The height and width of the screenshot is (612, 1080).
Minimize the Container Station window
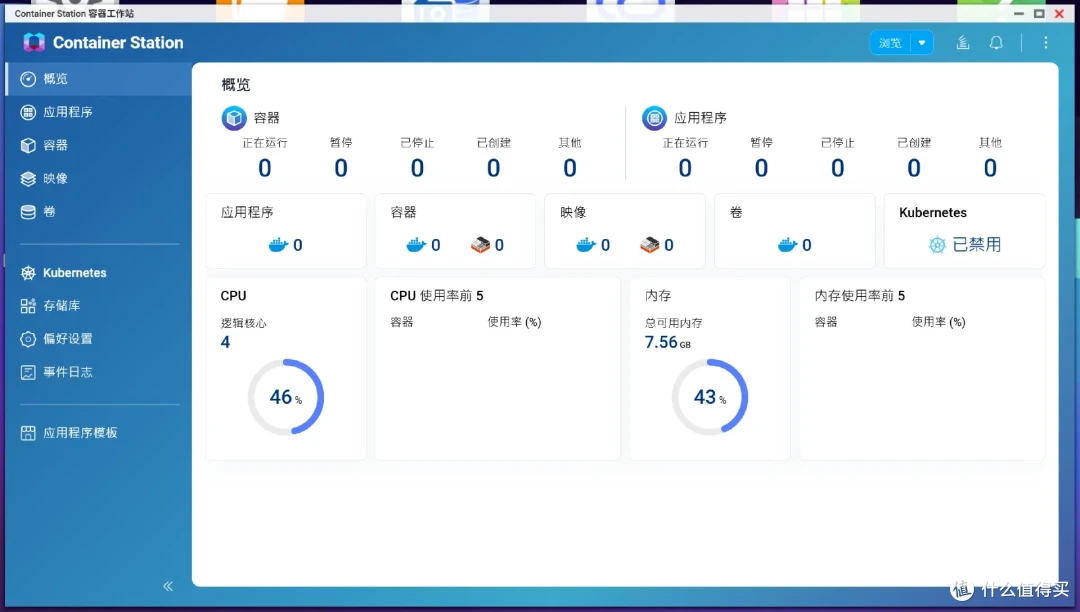coord(1019,13)
